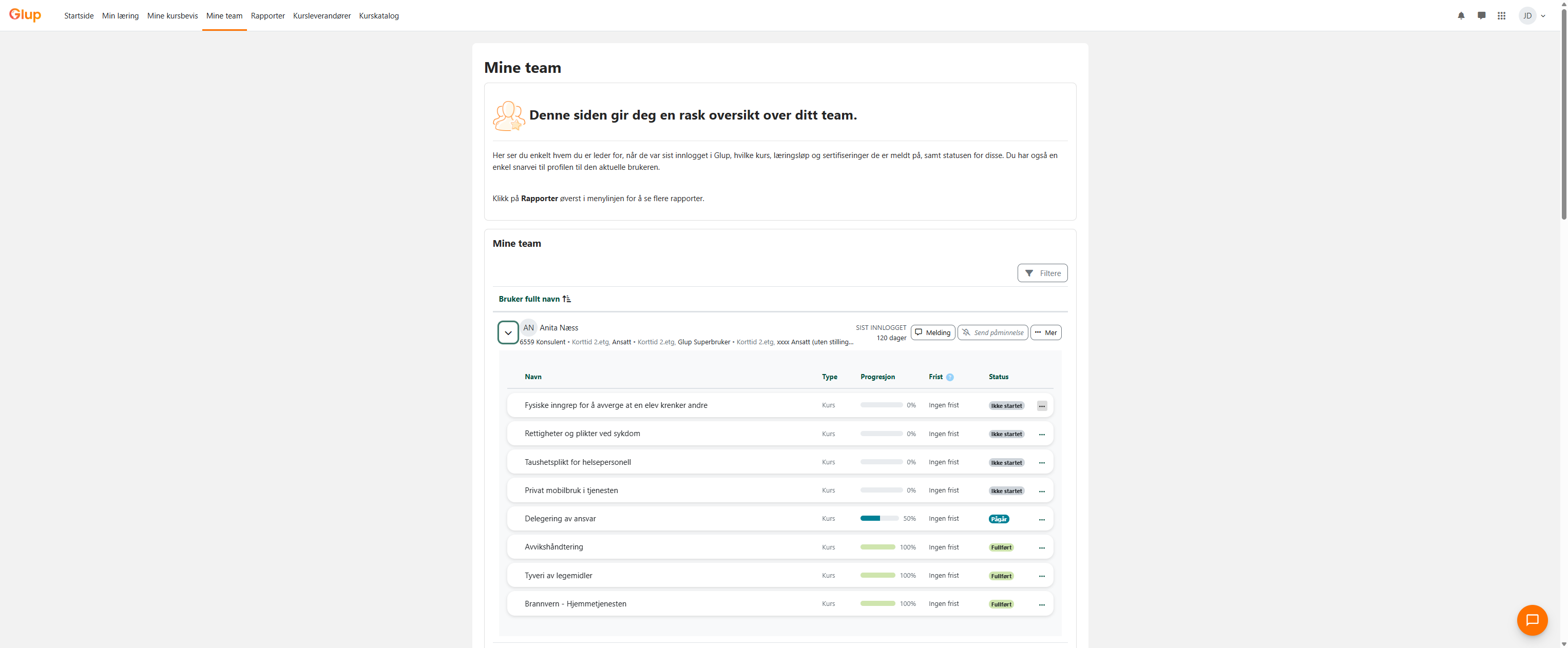Screen dimensions: 1568x648
Task: Sort by the Bruker fullt navn column header
Action: coord(529,299)
